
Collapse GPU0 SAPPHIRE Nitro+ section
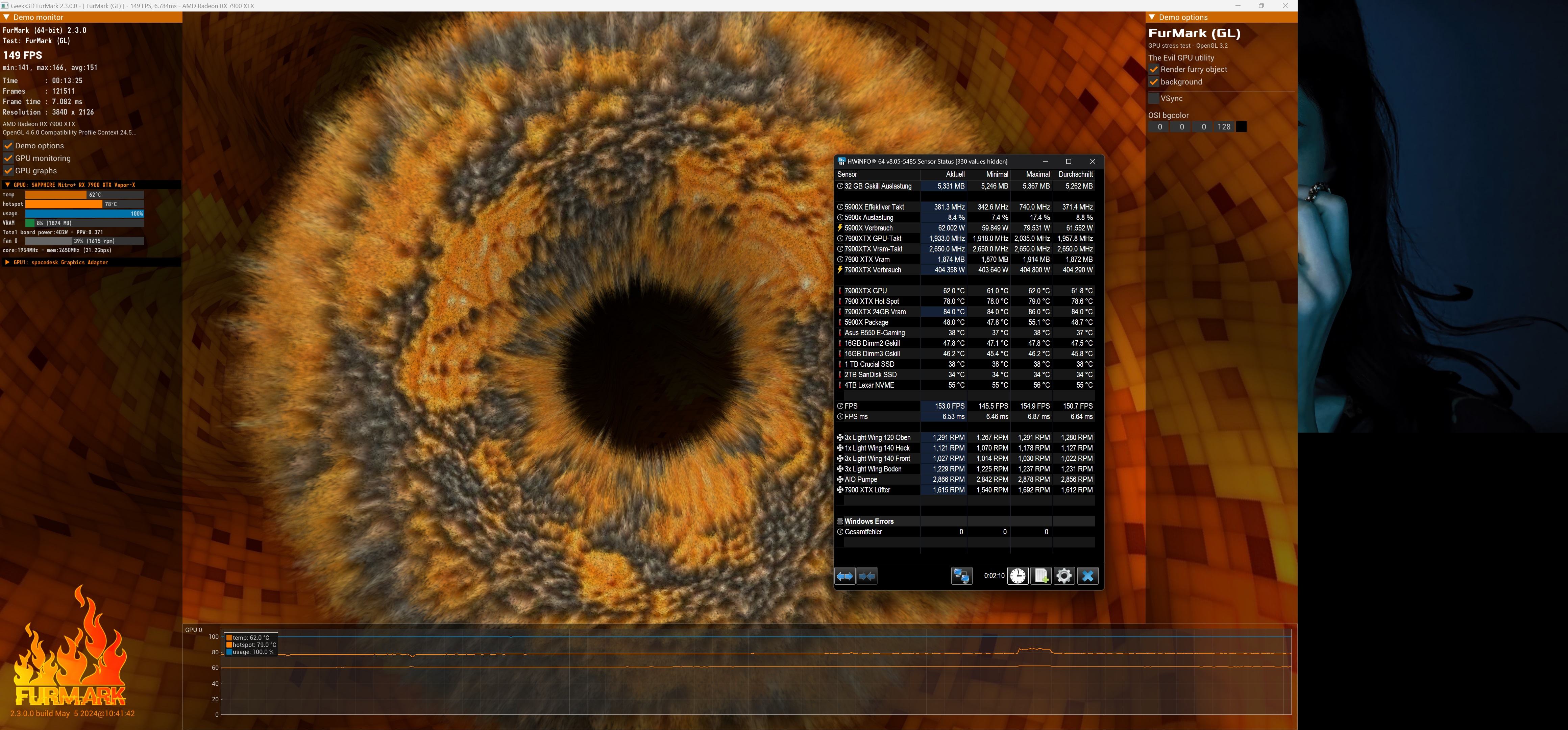(x=7, y=185)
